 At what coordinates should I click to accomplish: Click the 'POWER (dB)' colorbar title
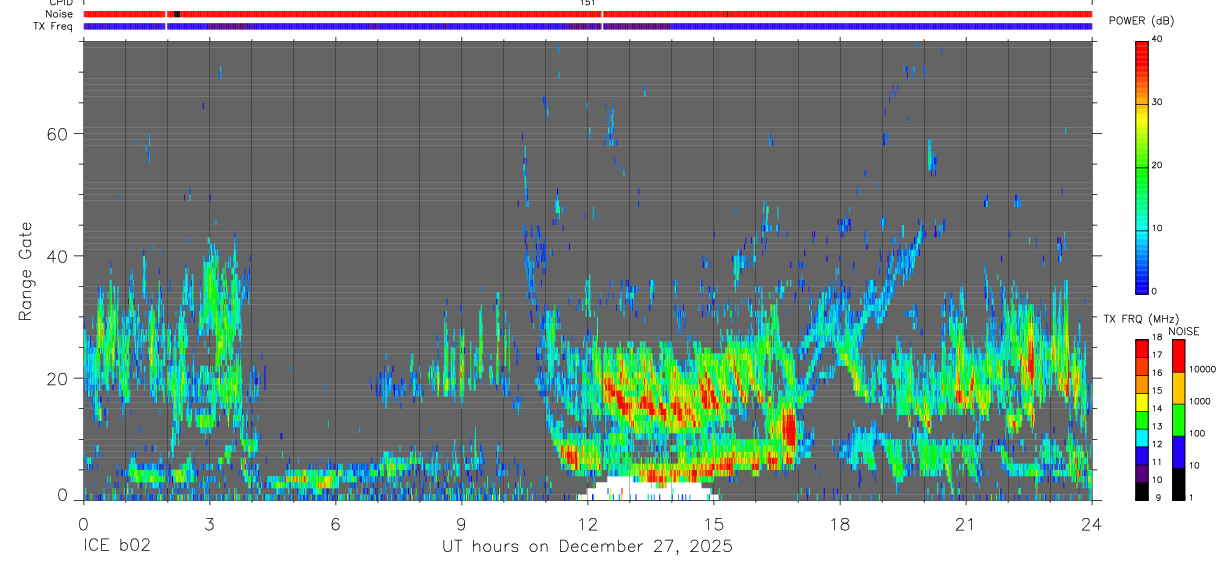pos(1142,21)
